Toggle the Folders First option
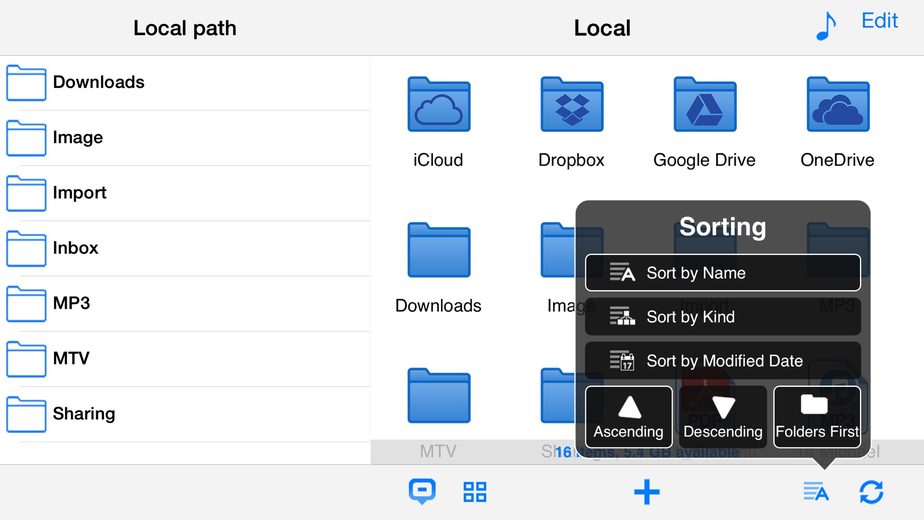The image size is (924, 520). [817, 417]
